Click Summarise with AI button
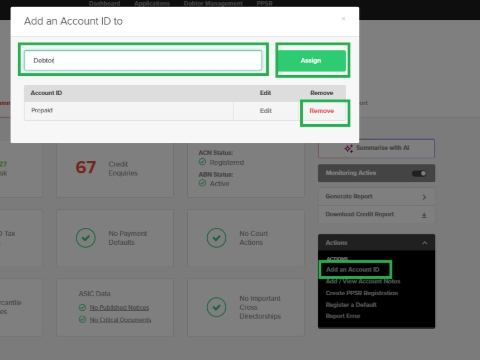480x360 pixels. pyautogui.click(x=376, y=148)
